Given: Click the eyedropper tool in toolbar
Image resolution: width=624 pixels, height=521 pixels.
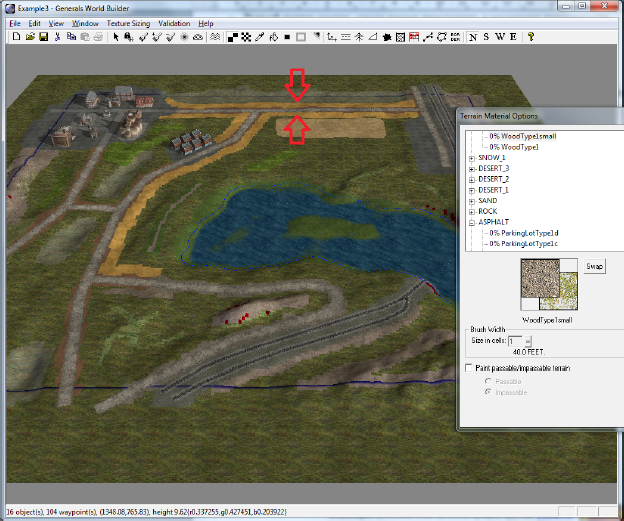Looking at the screenshot, I should coord(259,37).
